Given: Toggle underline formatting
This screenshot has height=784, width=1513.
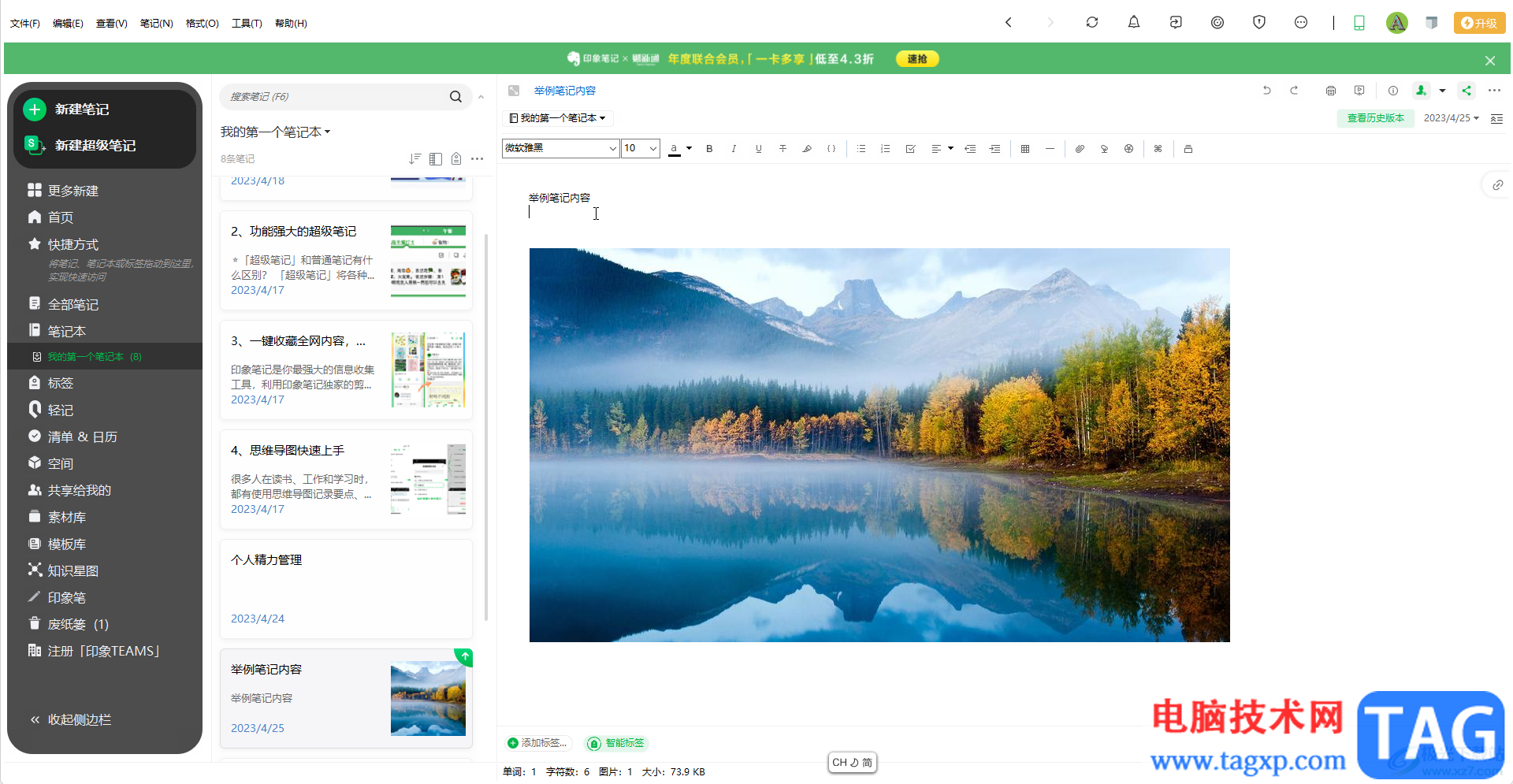Looking at the screenshot, I should [759, 148].
